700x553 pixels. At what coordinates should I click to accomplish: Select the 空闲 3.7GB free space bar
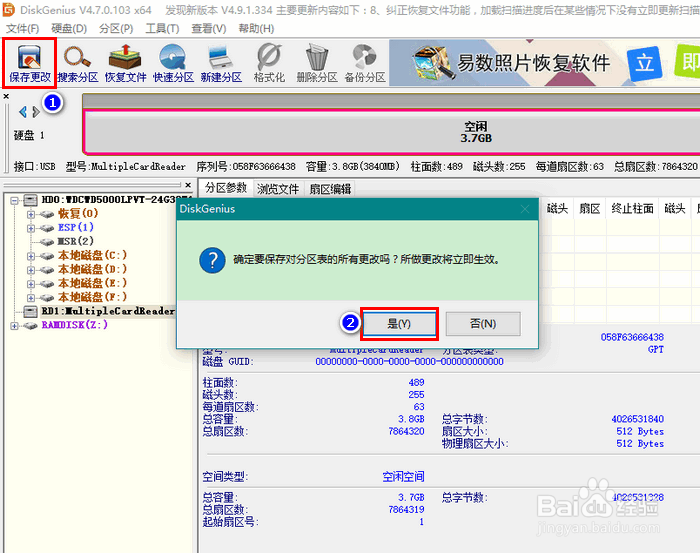click(x=392, y=132)
